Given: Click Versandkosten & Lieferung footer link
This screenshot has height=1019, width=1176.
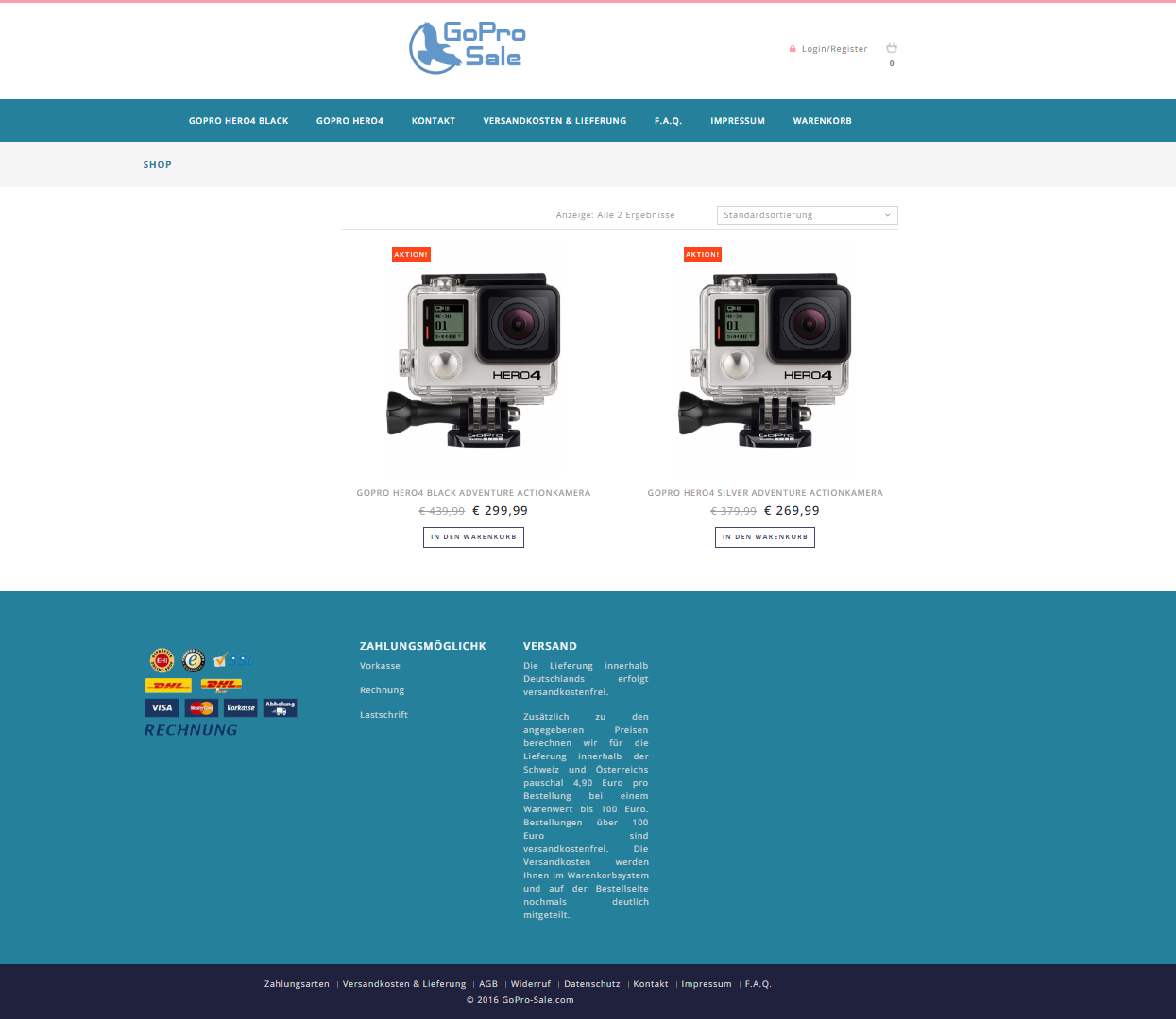Looking at the screenshot, I should pyautogui.click(x=404, y=984).
